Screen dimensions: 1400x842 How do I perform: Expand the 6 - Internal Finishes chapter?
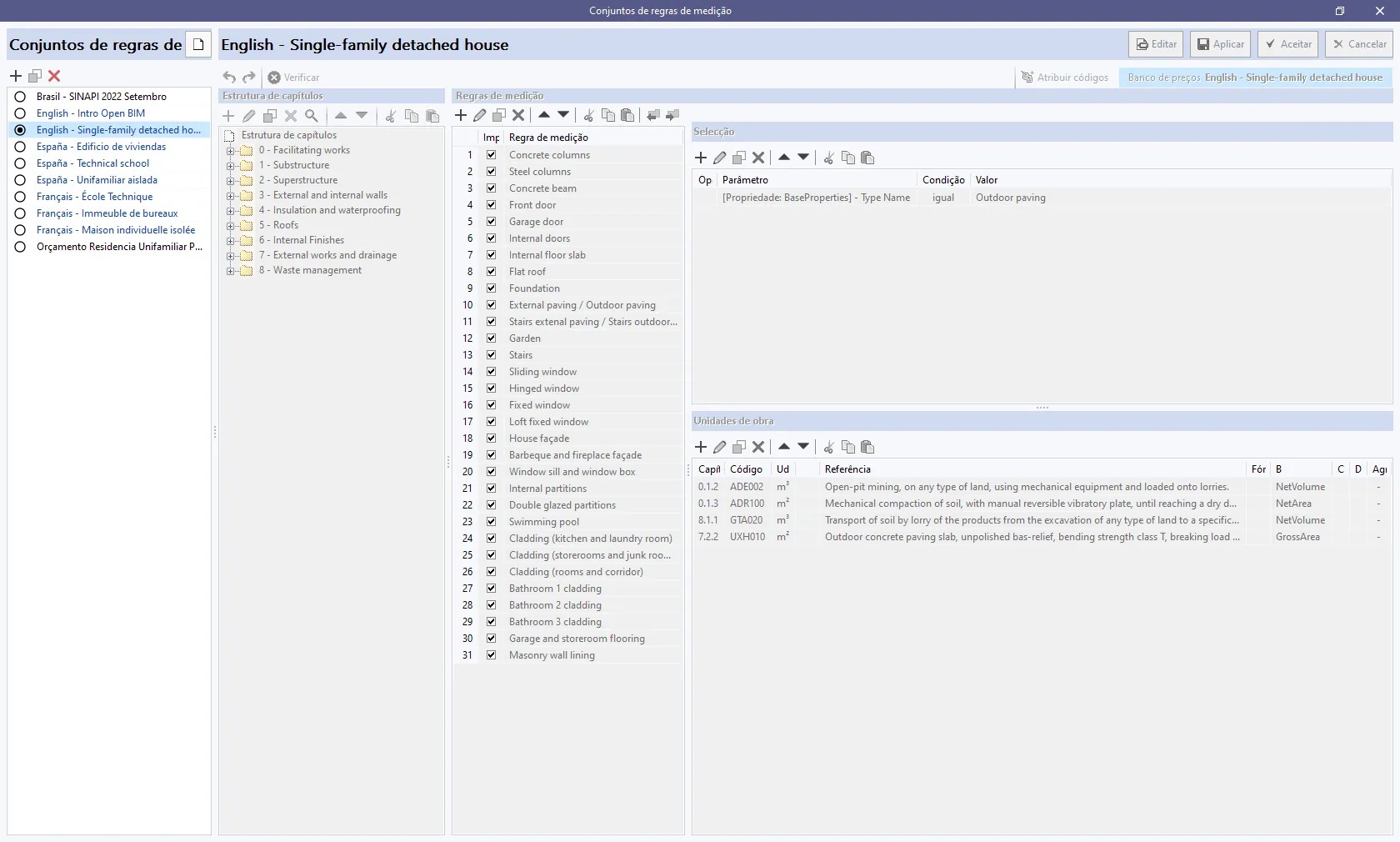coord(230,241)
